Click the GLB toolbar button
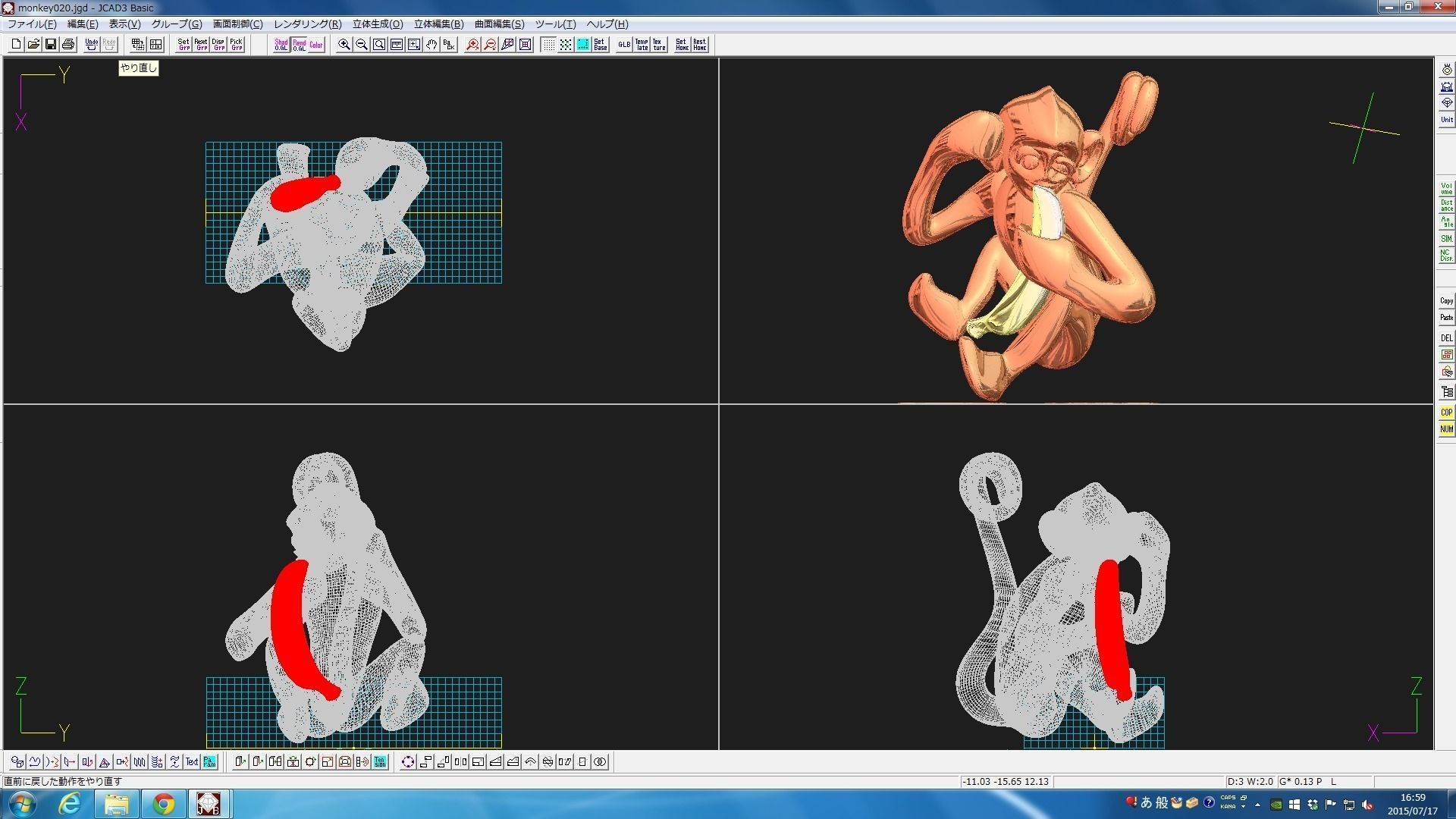The width and height of the screenshot is (1456, 819). coord(624,45)
